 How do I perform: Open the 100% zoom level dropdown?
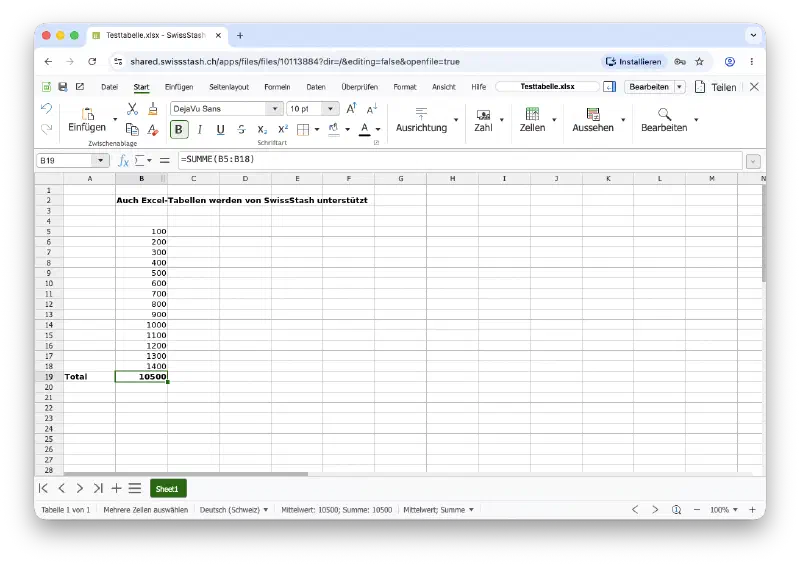(723, 509)
